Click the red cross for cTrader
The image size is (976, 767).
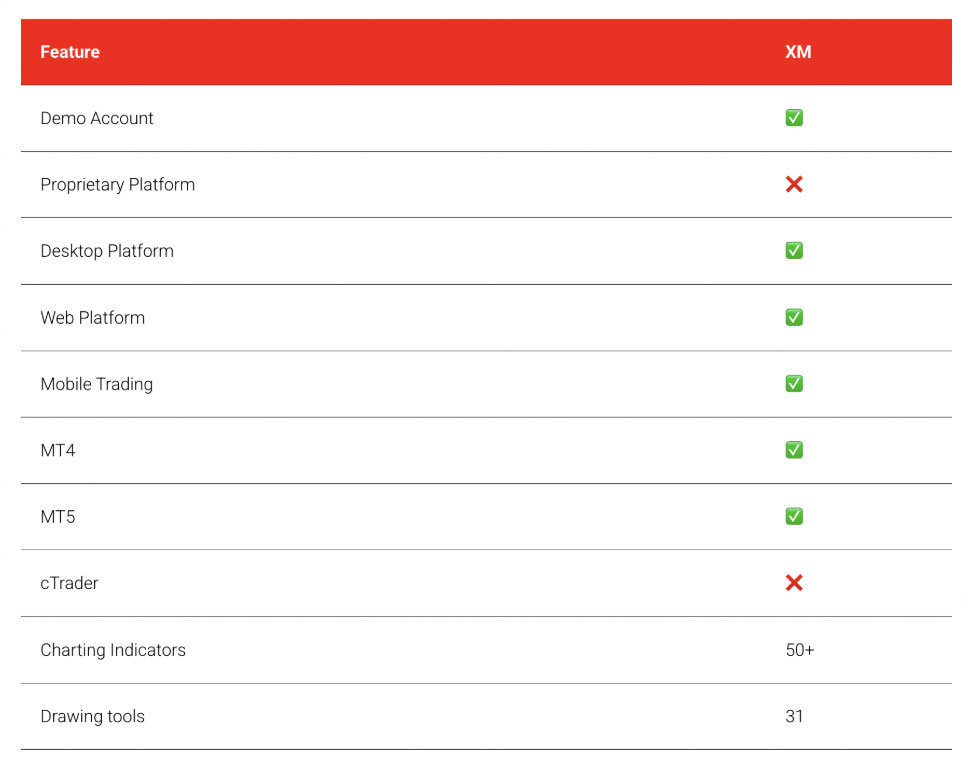tap(794, 583)
